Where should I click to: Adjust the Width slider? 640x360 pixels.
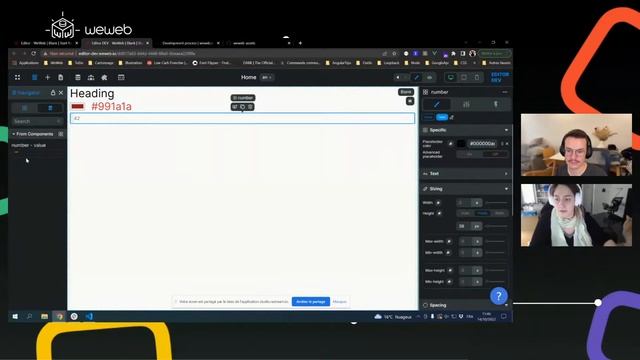tap(496, 202)
